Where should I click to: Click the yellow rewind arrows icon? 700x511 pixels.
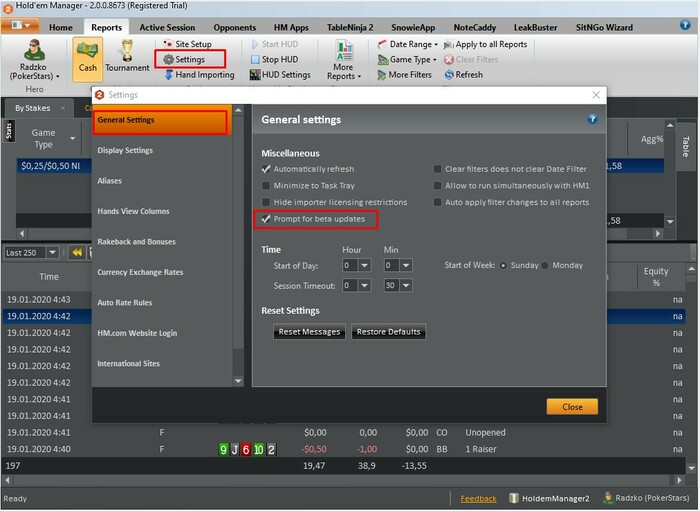click(x=77, y=253)
